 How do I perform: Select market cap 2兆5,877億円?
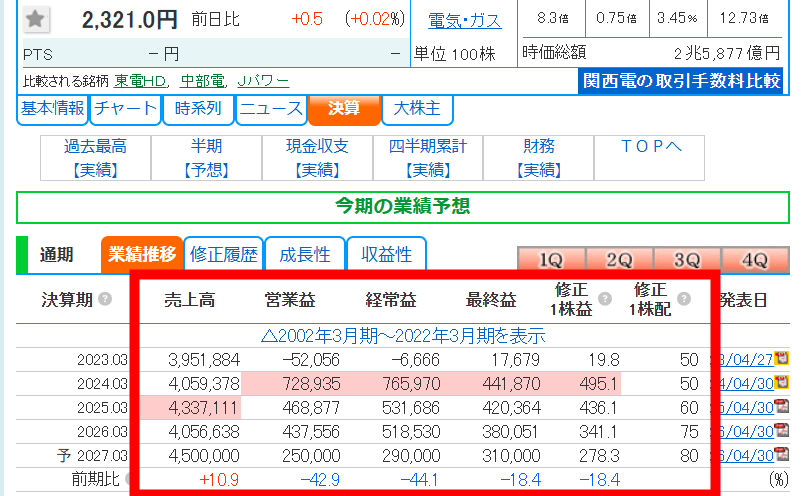pos(727,53)
